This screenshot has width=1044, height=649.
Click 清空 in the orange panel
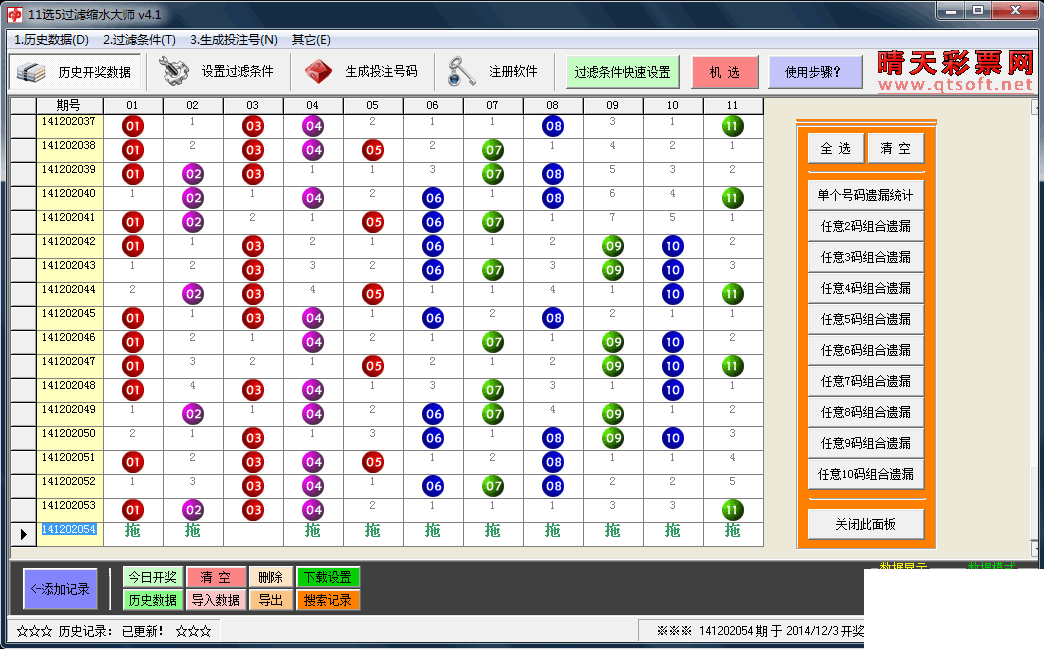(896, 148)
